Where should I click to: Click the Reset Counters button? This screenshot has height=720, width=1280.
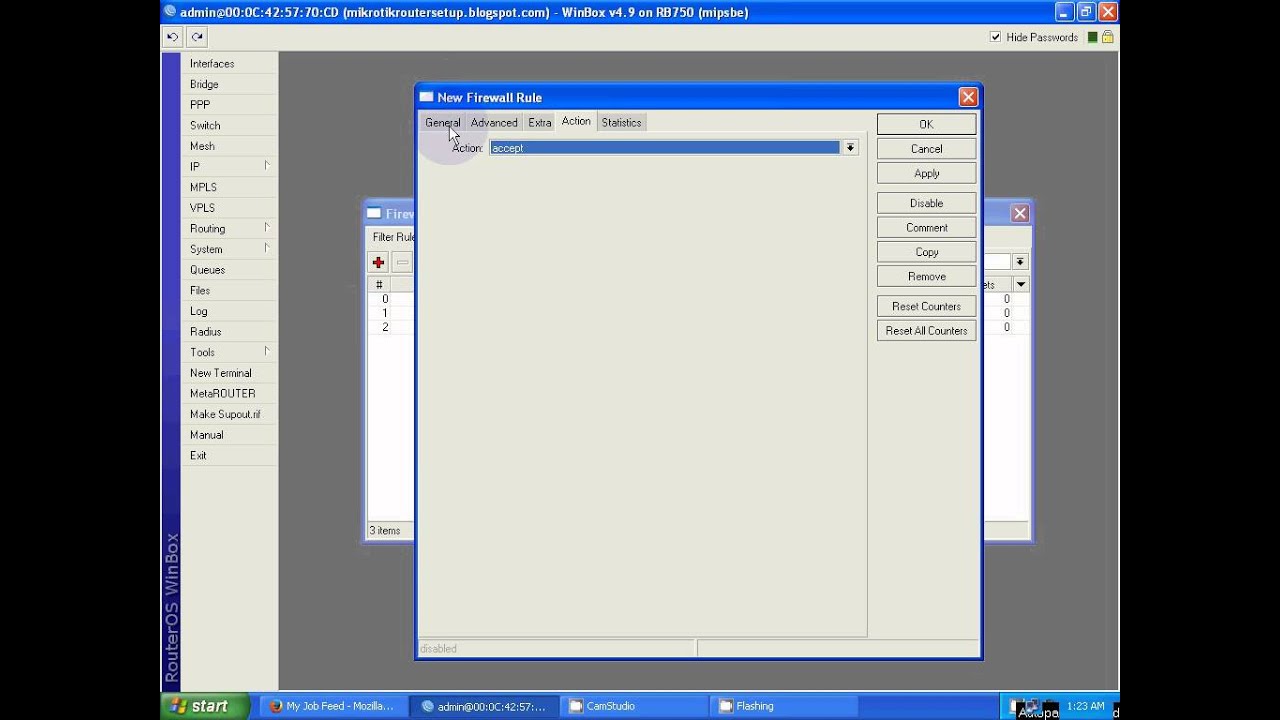pos(926,307)
